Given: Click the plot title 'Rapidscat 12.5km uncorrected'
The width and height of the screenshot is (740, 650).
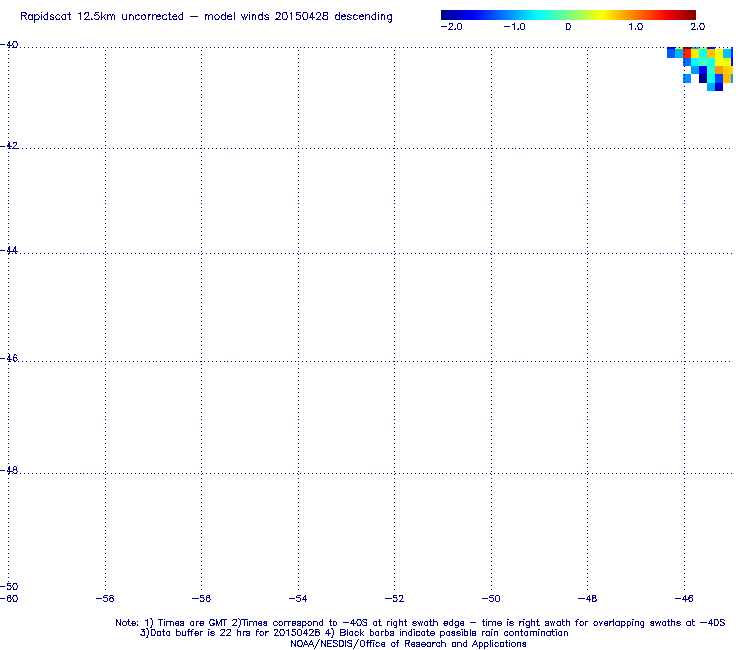Looking at the screenshot, I should 102,17.
